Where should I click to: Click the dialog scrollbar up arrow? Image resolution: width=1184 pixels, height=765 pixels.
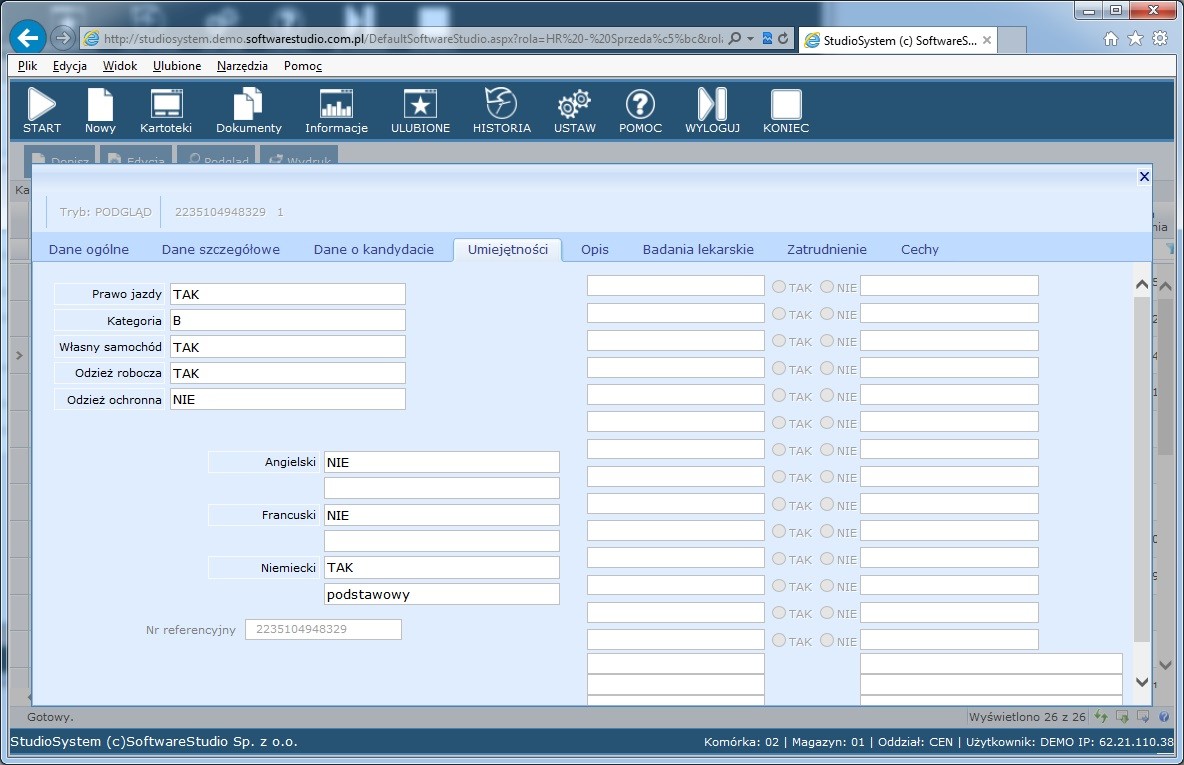1142,284
